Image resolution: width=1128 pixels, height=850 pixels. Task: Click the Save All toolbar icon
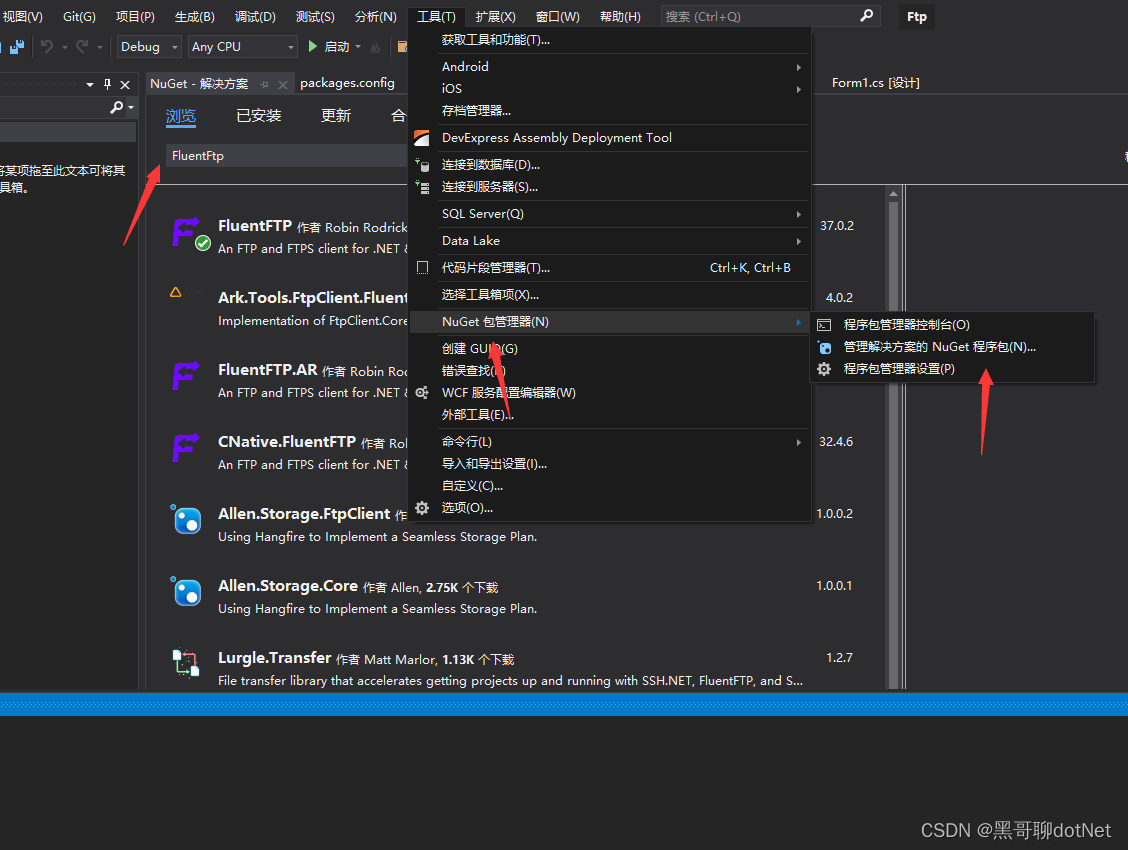pyautogui.click(x=17, y=47)
